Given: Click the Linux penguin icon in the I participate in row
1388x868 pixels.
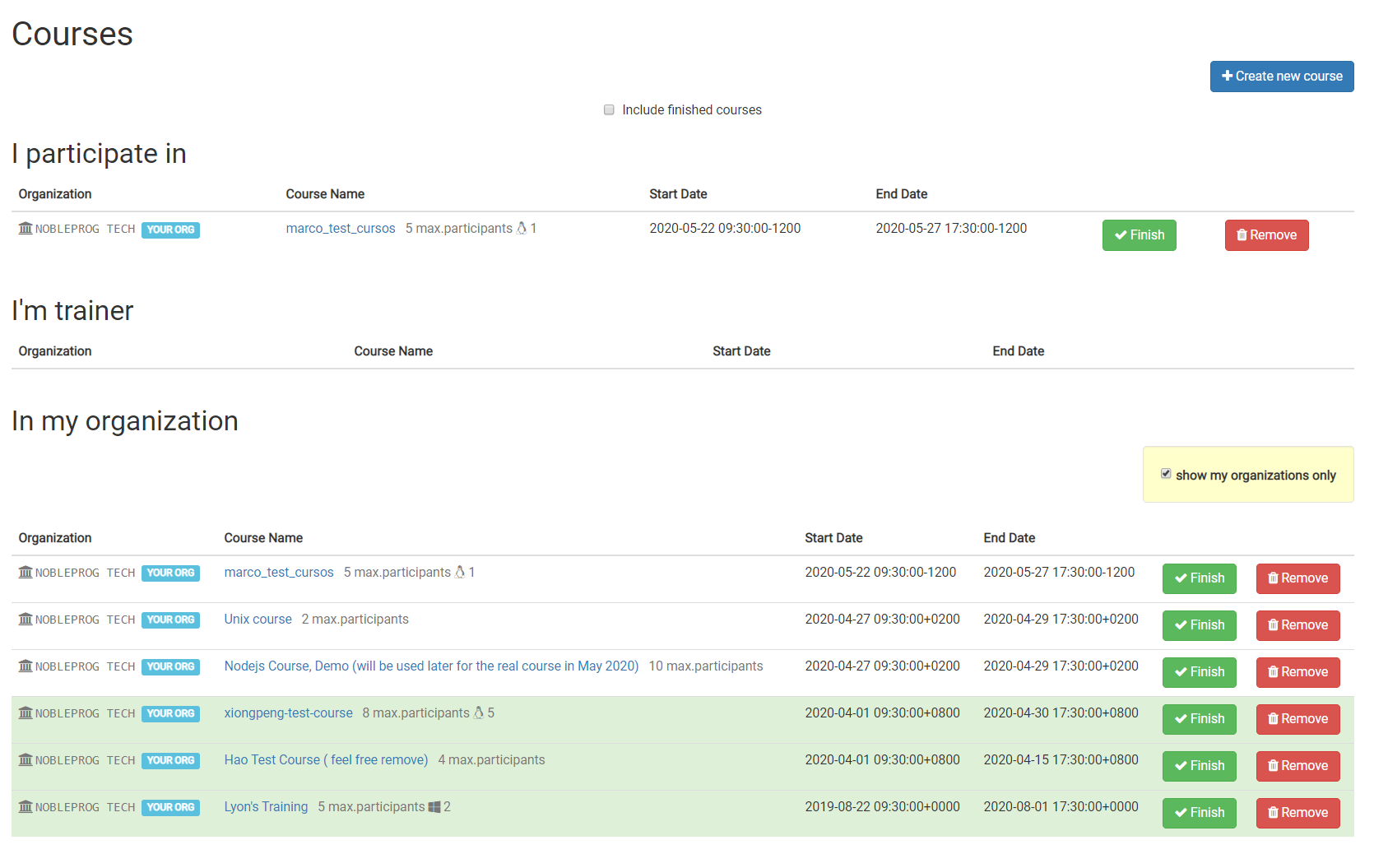Looking at the screenshot, I should point(522,229).
